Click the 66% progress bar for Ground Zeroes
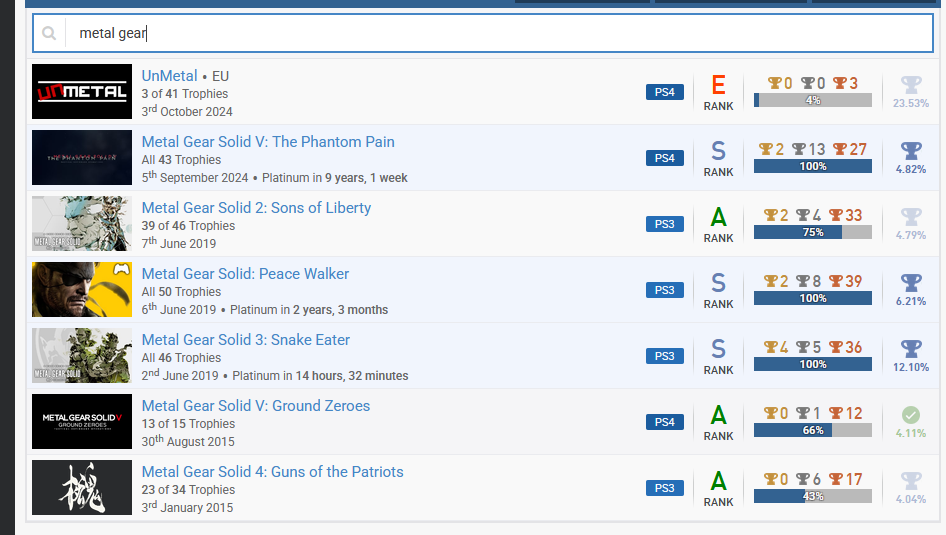The width and height of the screenshot is (946, 535). pyautogui.click(x=813, y=430)
